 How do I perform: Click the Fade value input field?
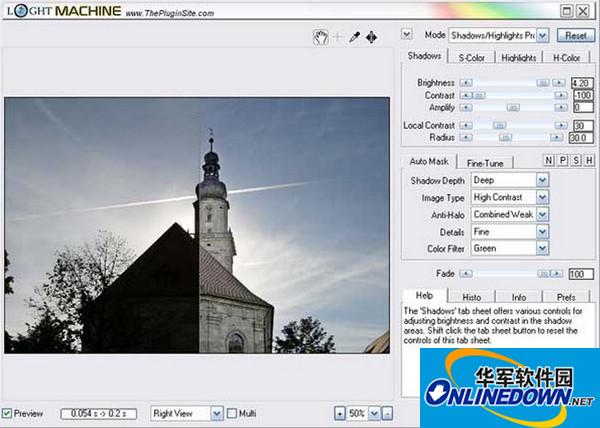coord(581,273)
